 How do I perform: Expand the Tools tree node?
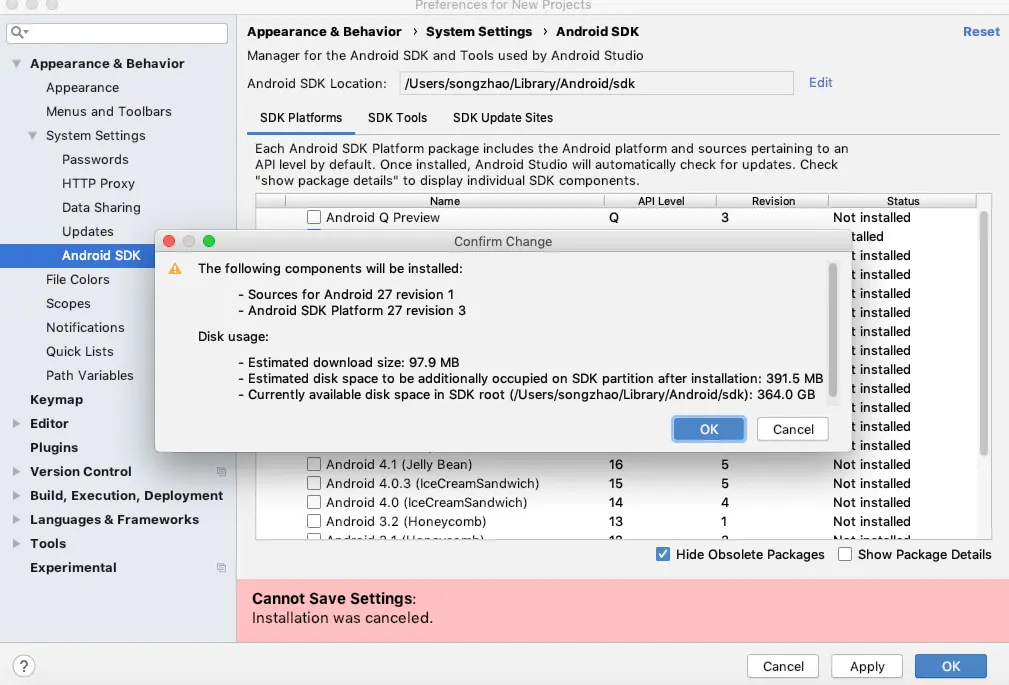click(17, 543)
